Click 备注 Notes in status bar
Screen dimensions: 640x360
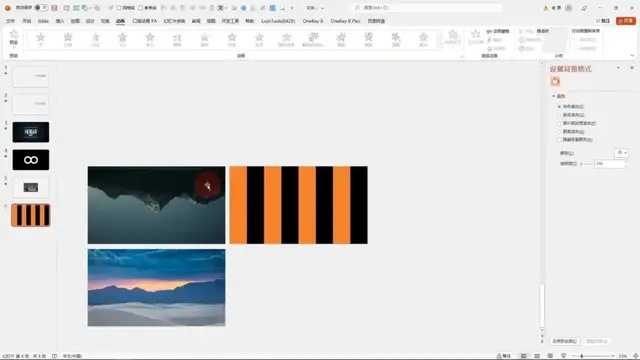click(504, 356)
